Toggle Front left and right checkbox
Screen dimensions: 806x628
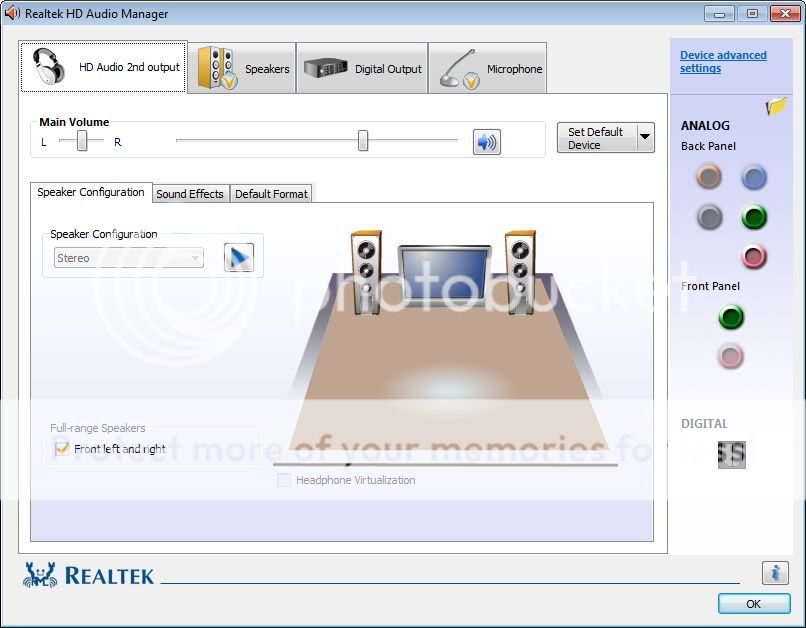coord(62,449)
